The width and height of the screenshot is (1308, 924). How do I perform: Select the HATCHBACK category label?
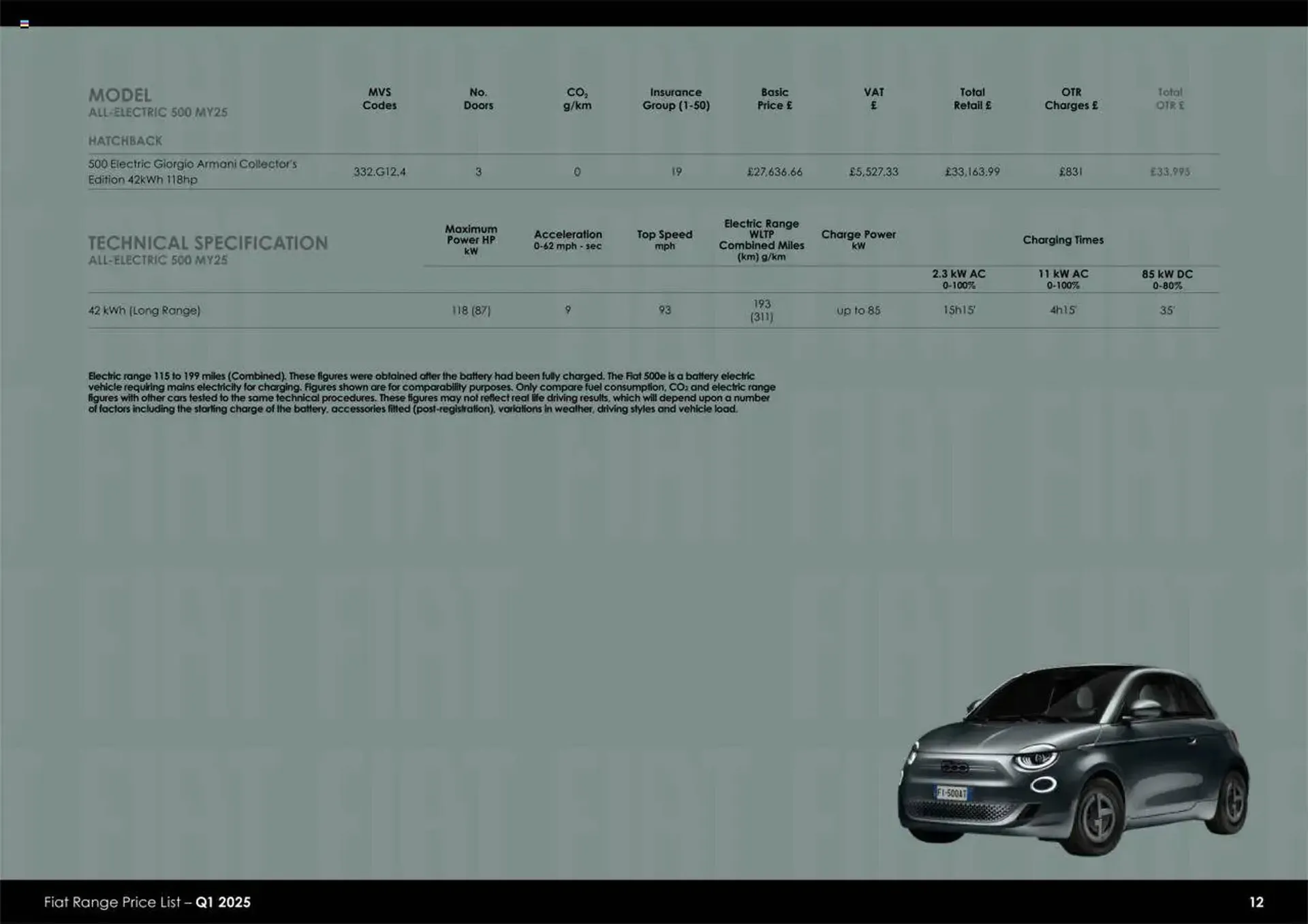[x=125, y=141]
